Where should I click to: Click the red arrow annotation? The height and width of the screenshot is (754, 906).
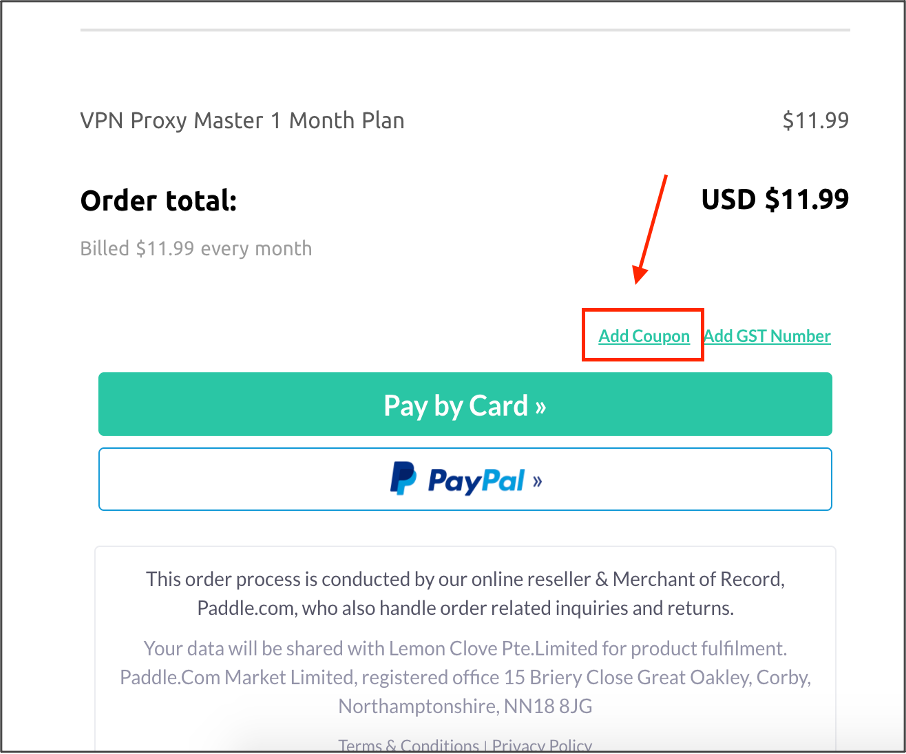650,229
